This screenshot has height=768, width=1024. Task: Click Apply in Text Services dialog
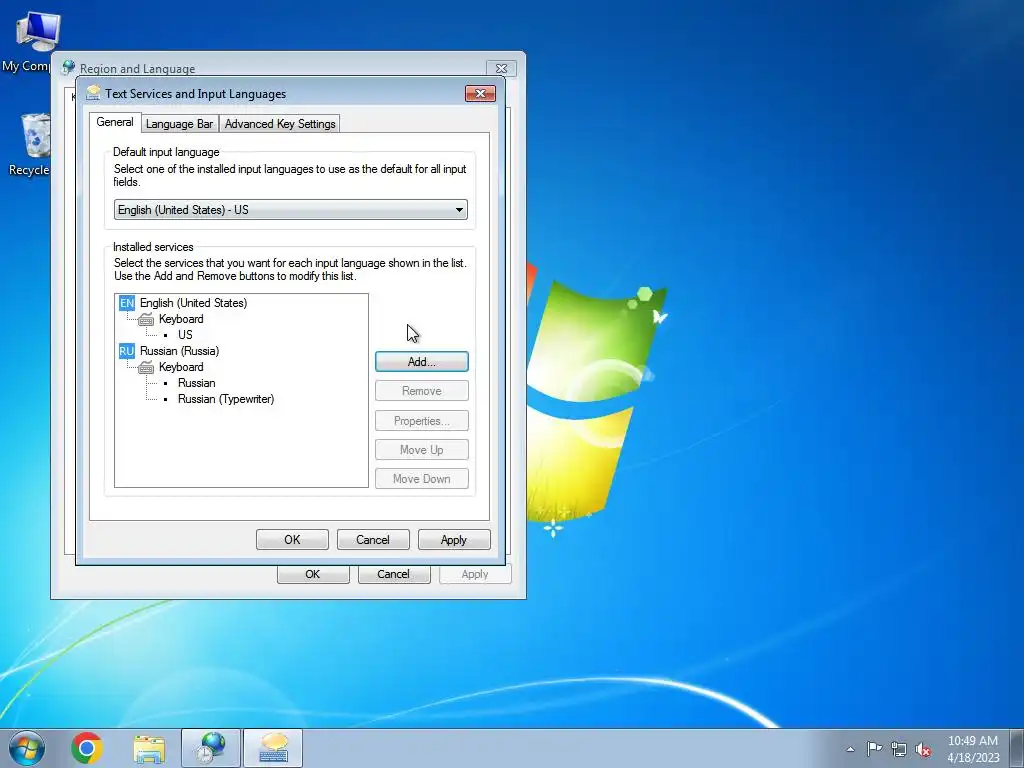[x=454, y=540]
